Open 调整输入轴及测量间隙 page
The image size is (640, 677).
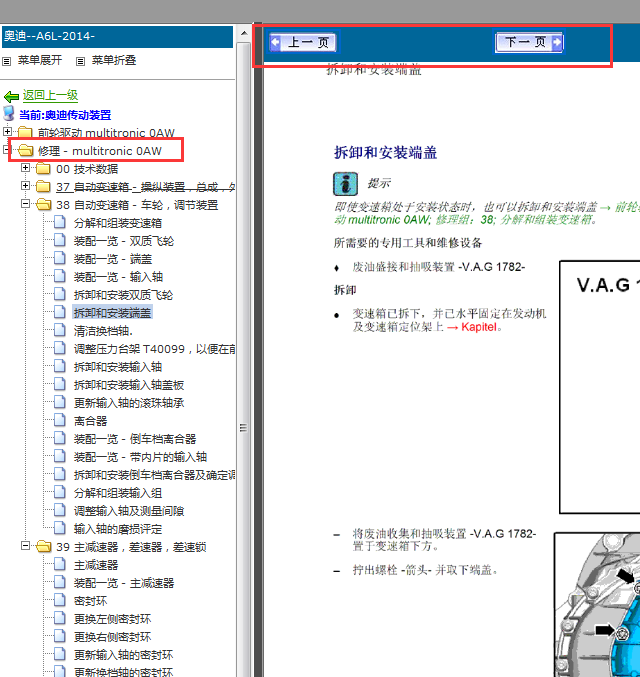coord(129,511)
